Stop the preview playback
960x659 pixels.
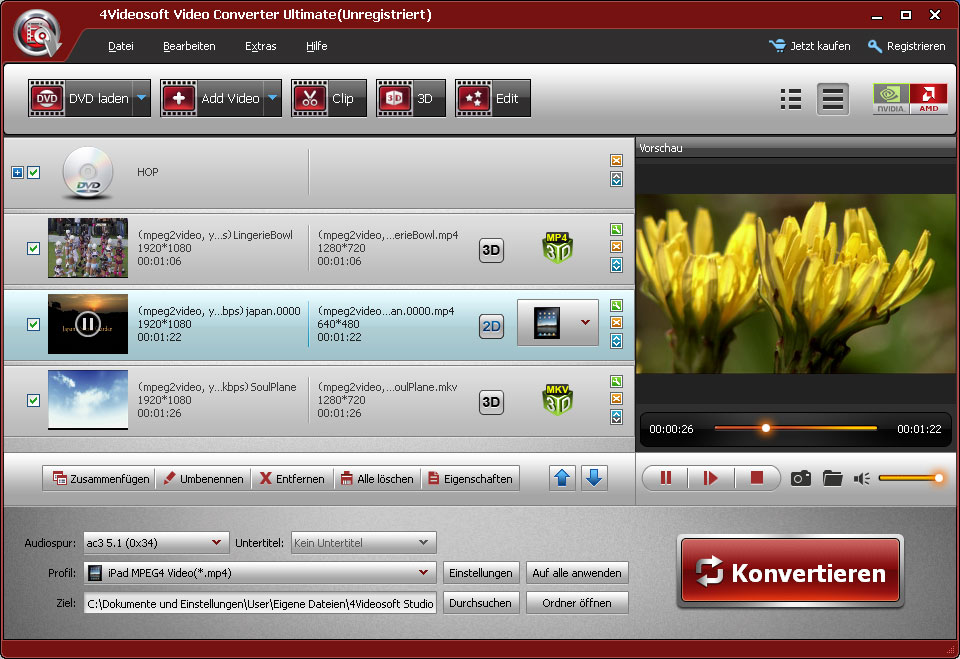pos(757,478)
